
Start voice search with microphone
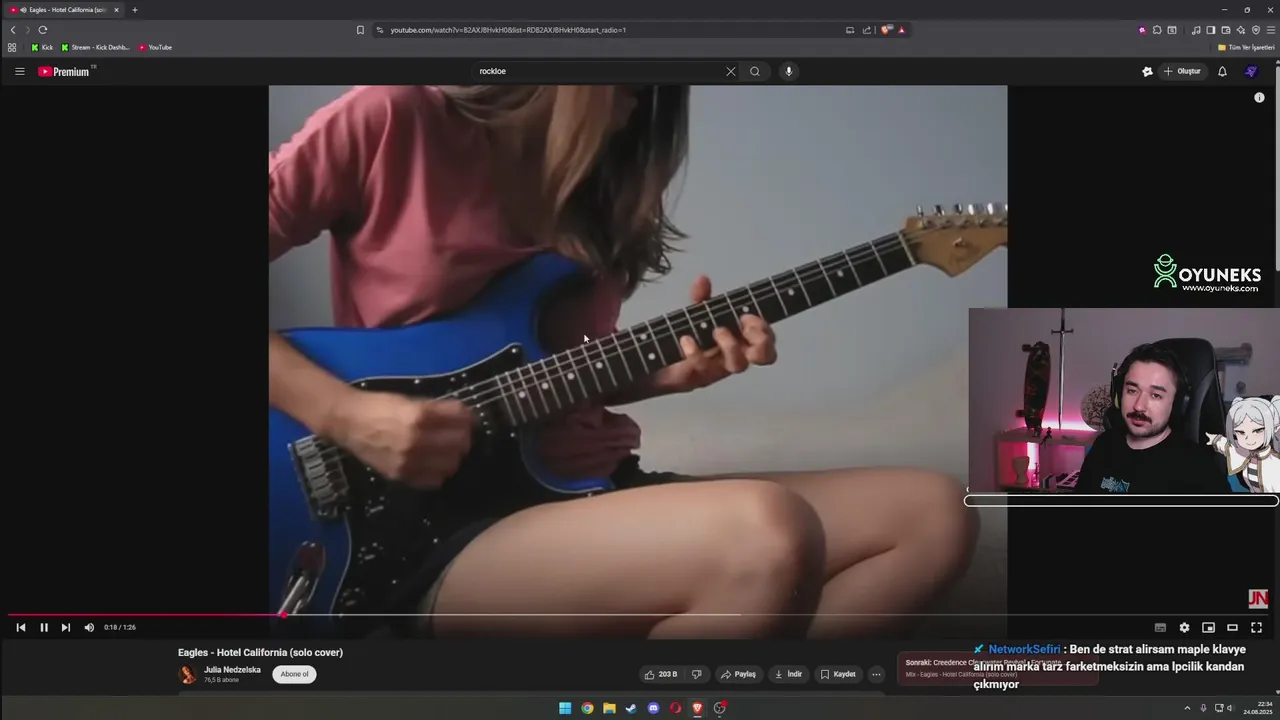pos(788,71)
